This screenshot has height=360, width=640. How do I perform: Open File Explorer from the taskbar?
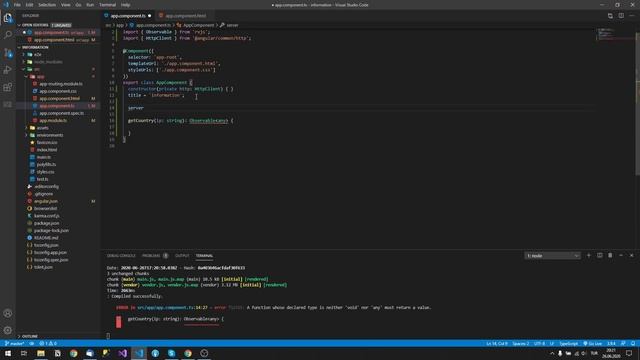click(41, 353)
